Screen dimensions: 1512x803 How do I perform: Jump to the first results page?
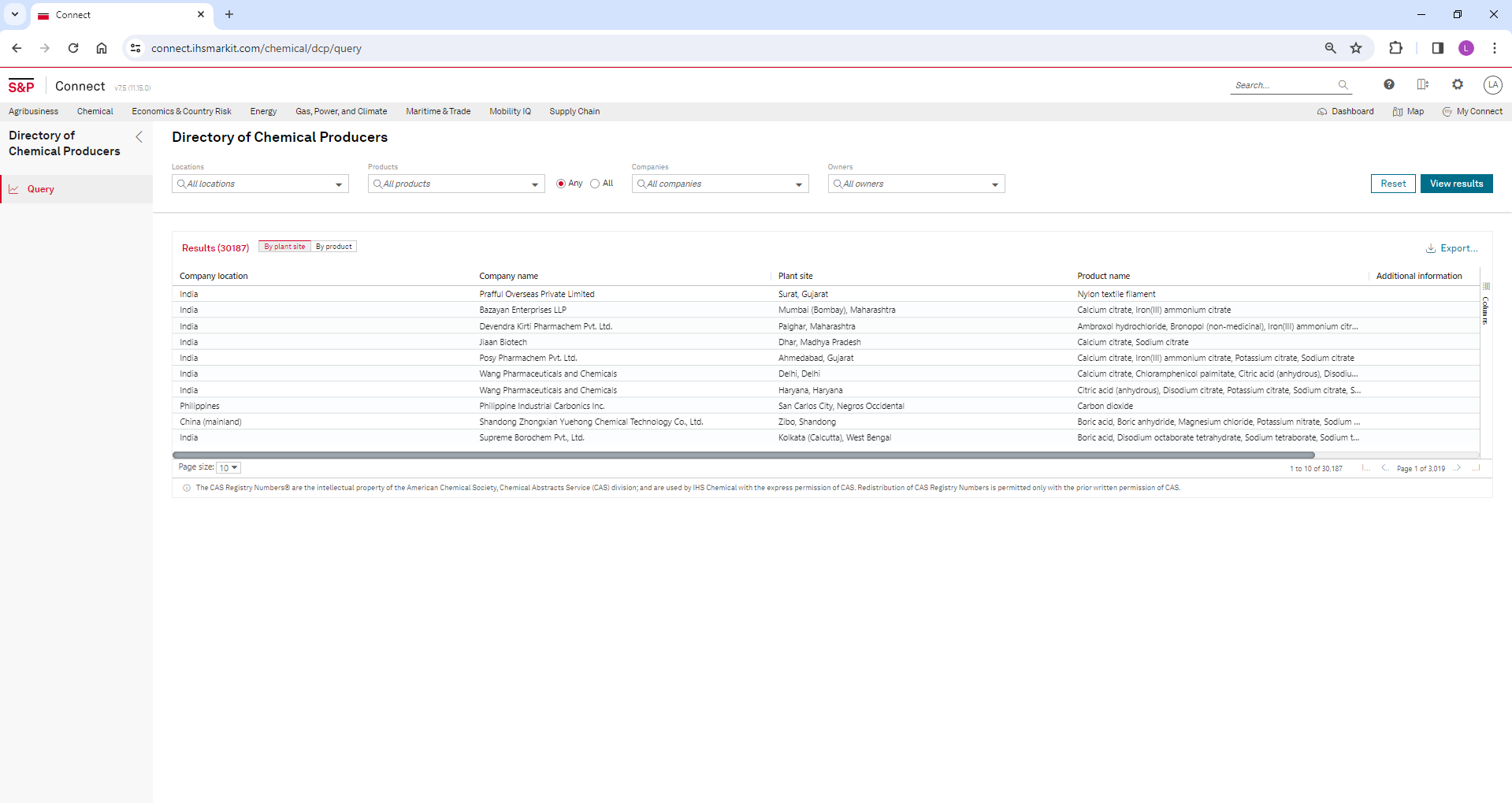(1365, 468)
